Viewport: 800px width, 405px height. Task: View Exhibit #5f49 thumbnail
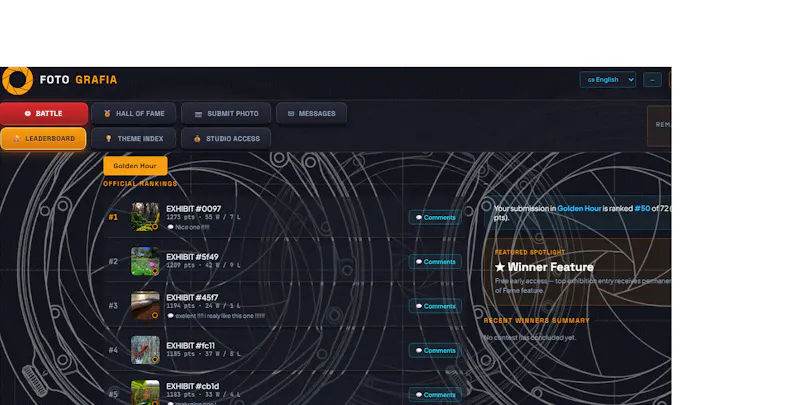(x=145, y=261)
